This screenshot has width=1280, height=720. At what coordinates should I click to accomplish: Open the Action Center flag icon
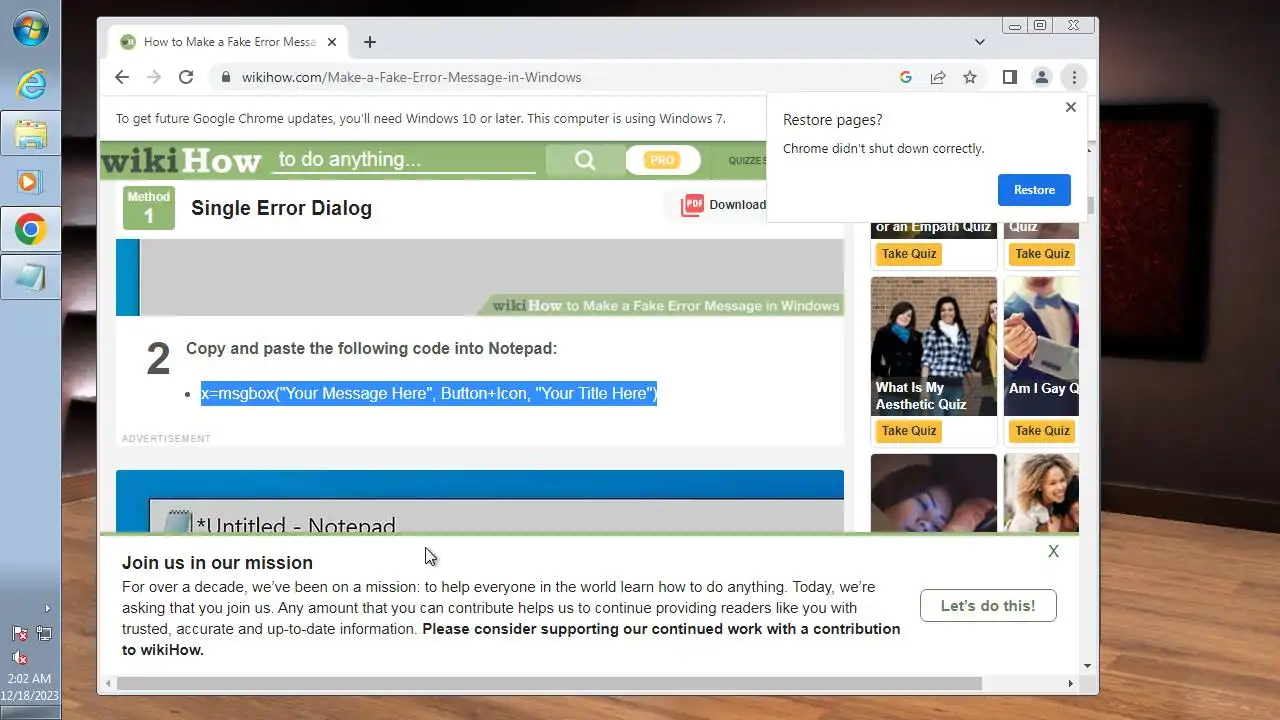19,633
